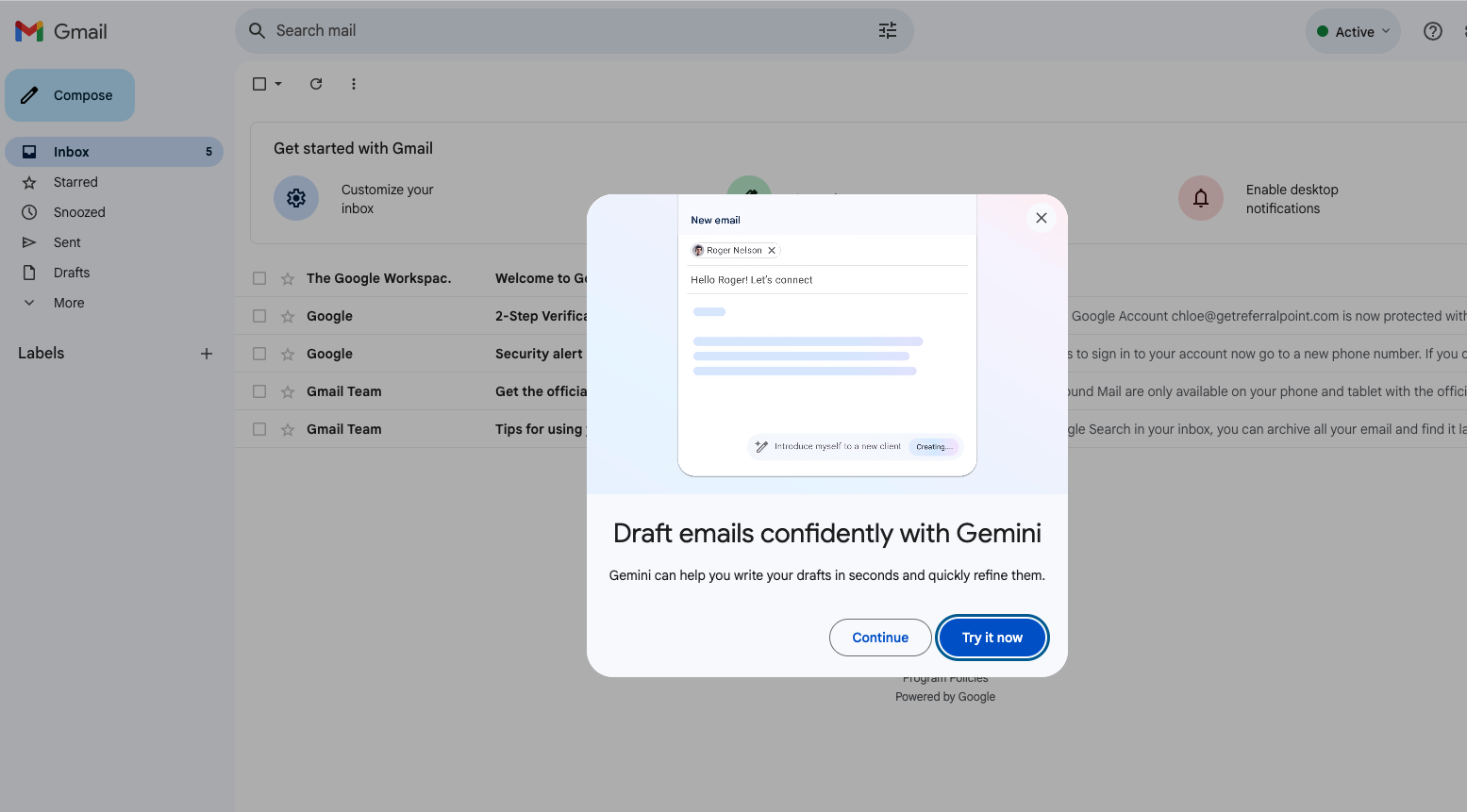Open email from The Google Workspace

(378, 278)
